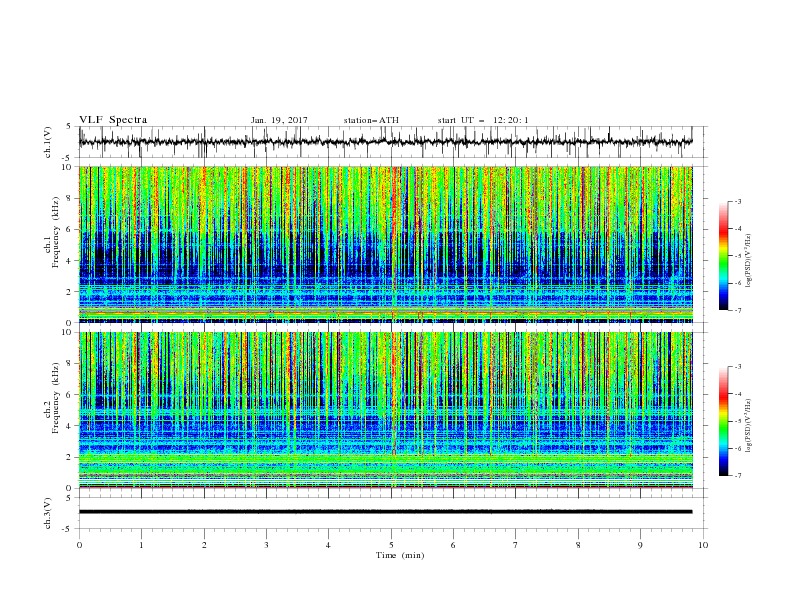This screenshot has height=612, width=792.
Task: Click the ch.1 spectrogram color scale bar
Action: coord(724,256)
